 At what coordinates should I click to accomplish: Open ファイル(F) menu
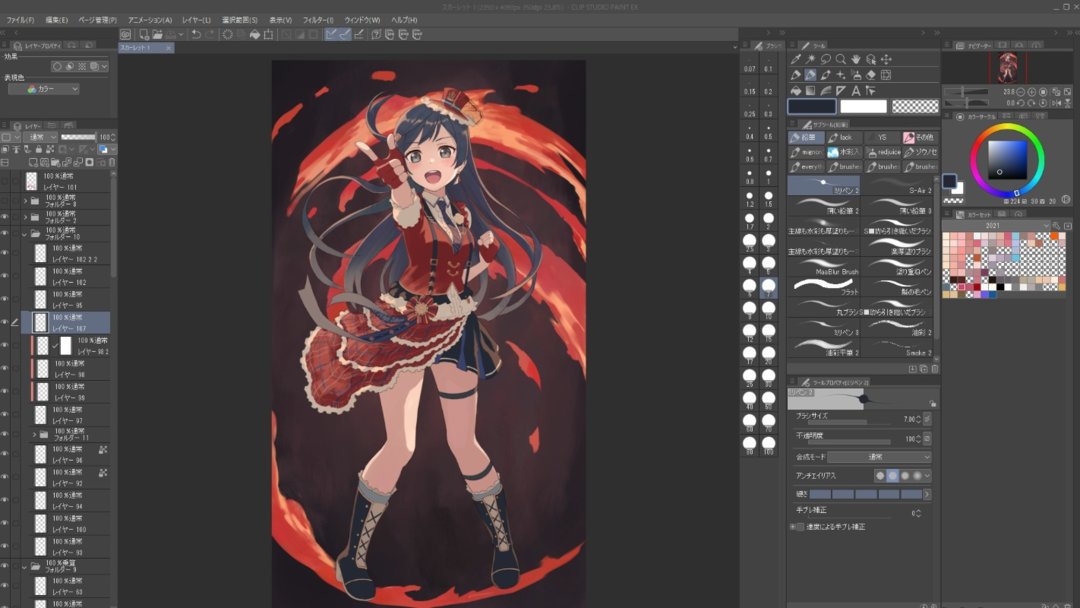tap(20, 20)
